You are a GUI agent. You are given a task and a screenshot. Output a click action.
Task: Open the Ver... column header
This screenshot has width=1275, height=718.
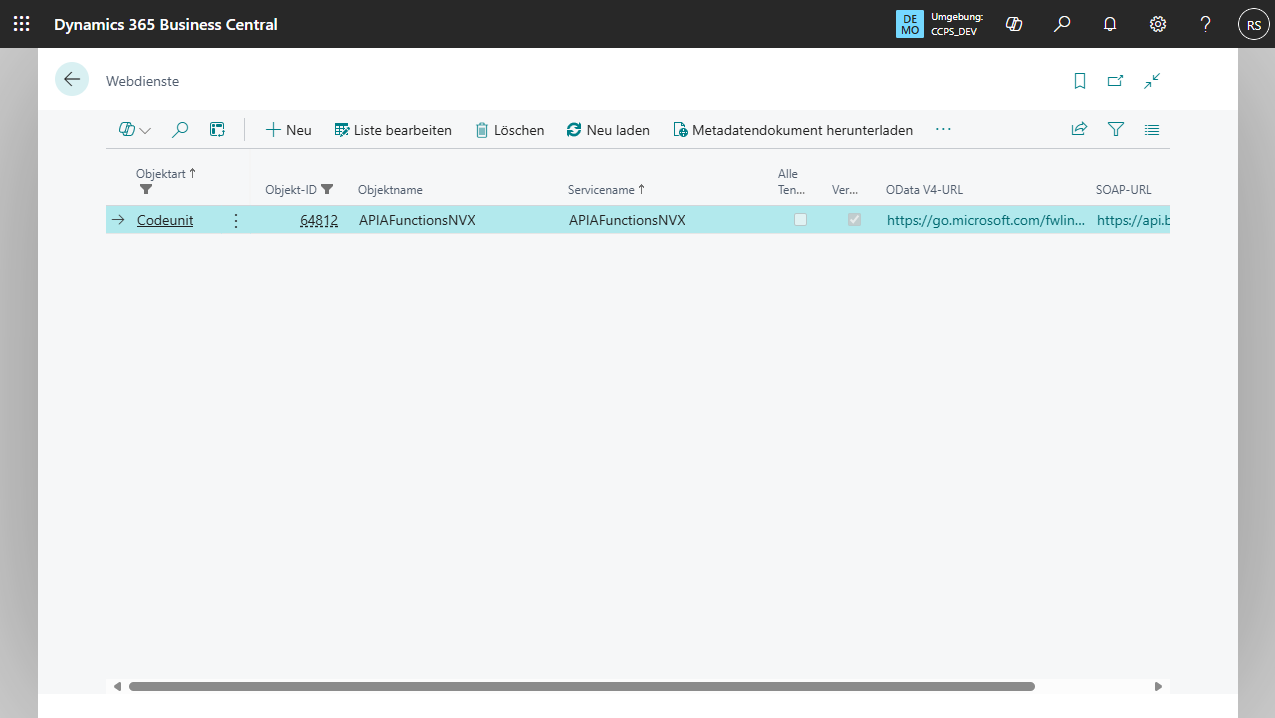coord(845,190)
